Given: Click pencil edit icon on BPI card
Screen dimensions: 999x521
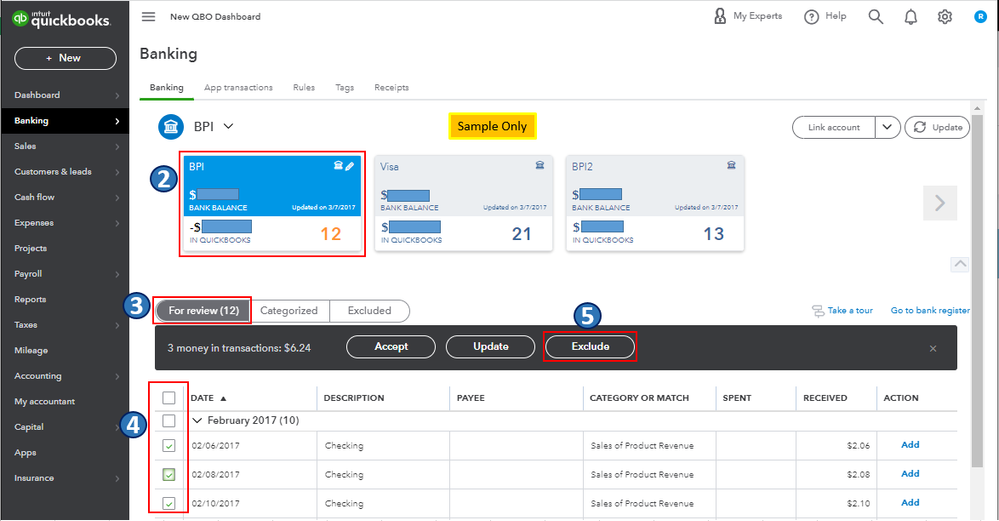Looking at the screenshot, I should click(350, 166).
